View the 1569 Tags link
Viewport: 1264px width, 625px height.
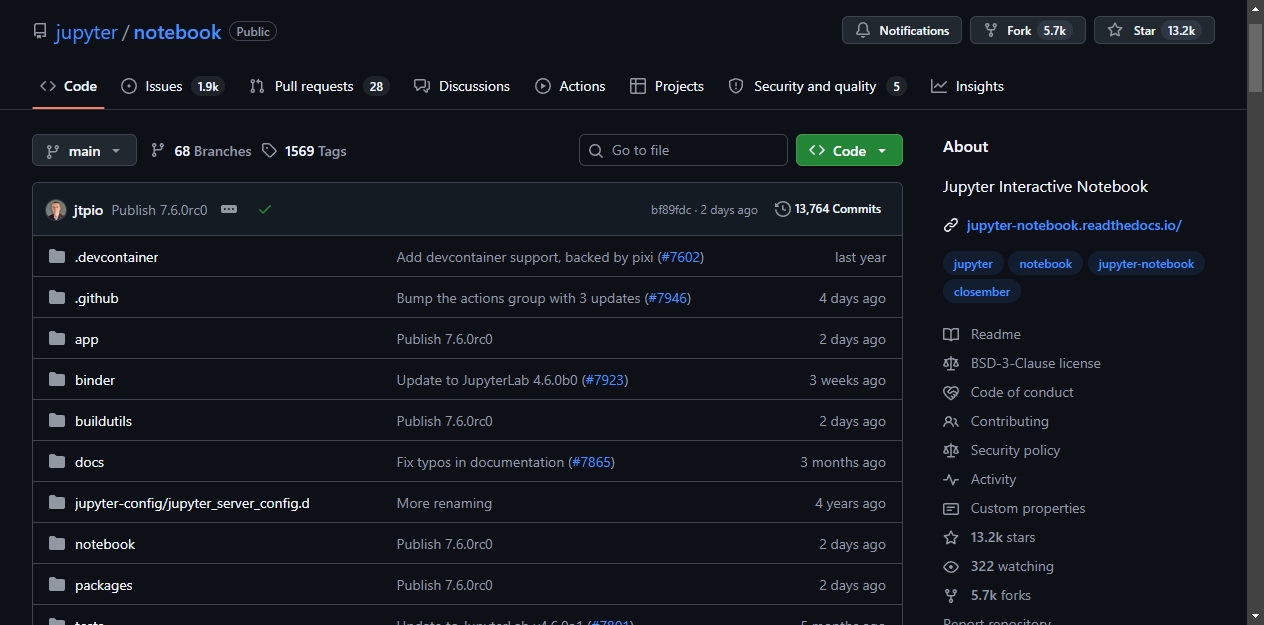304,151
